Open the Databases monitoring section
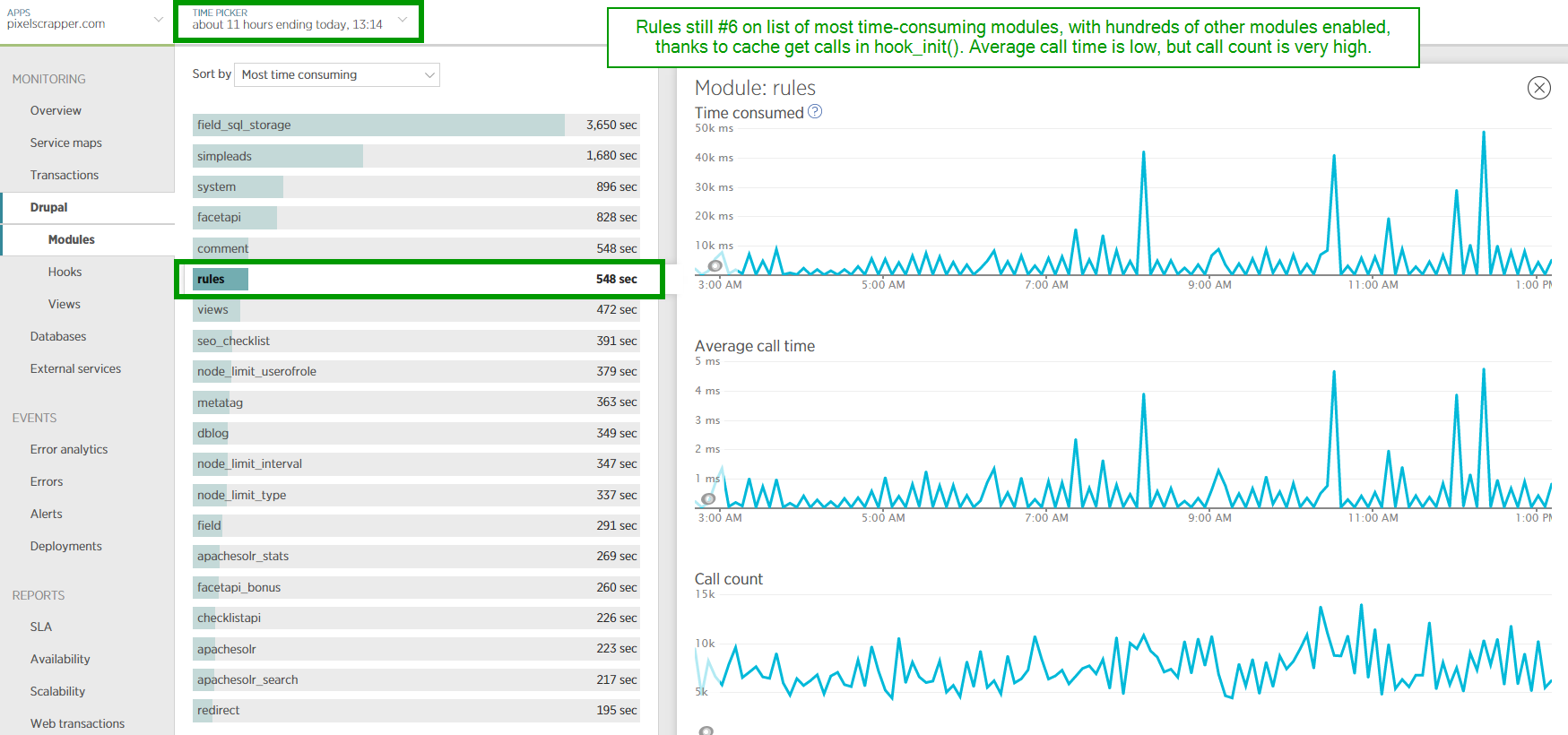 [x=58, y=336]
